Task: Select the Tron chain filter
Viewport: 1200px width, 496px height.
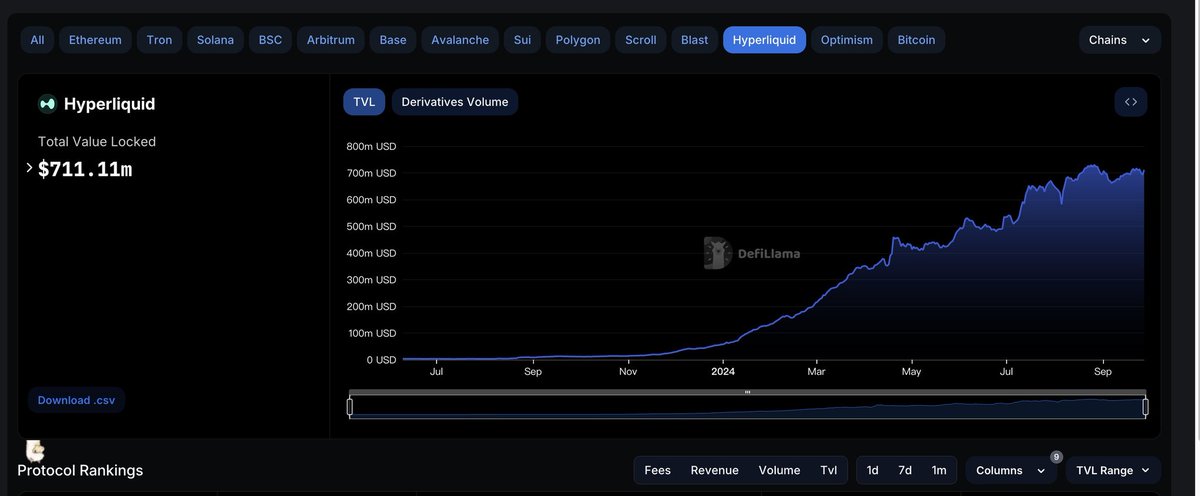Action: point(159,40)
